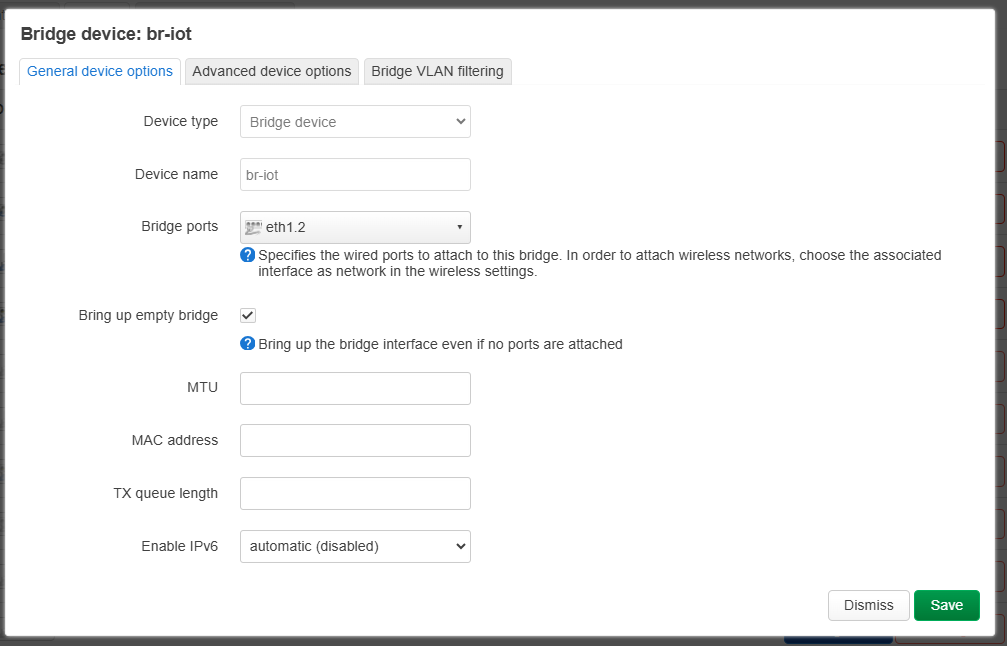
Task: Click the eth1.2 network port icon
Action: [x=254, y=227]
